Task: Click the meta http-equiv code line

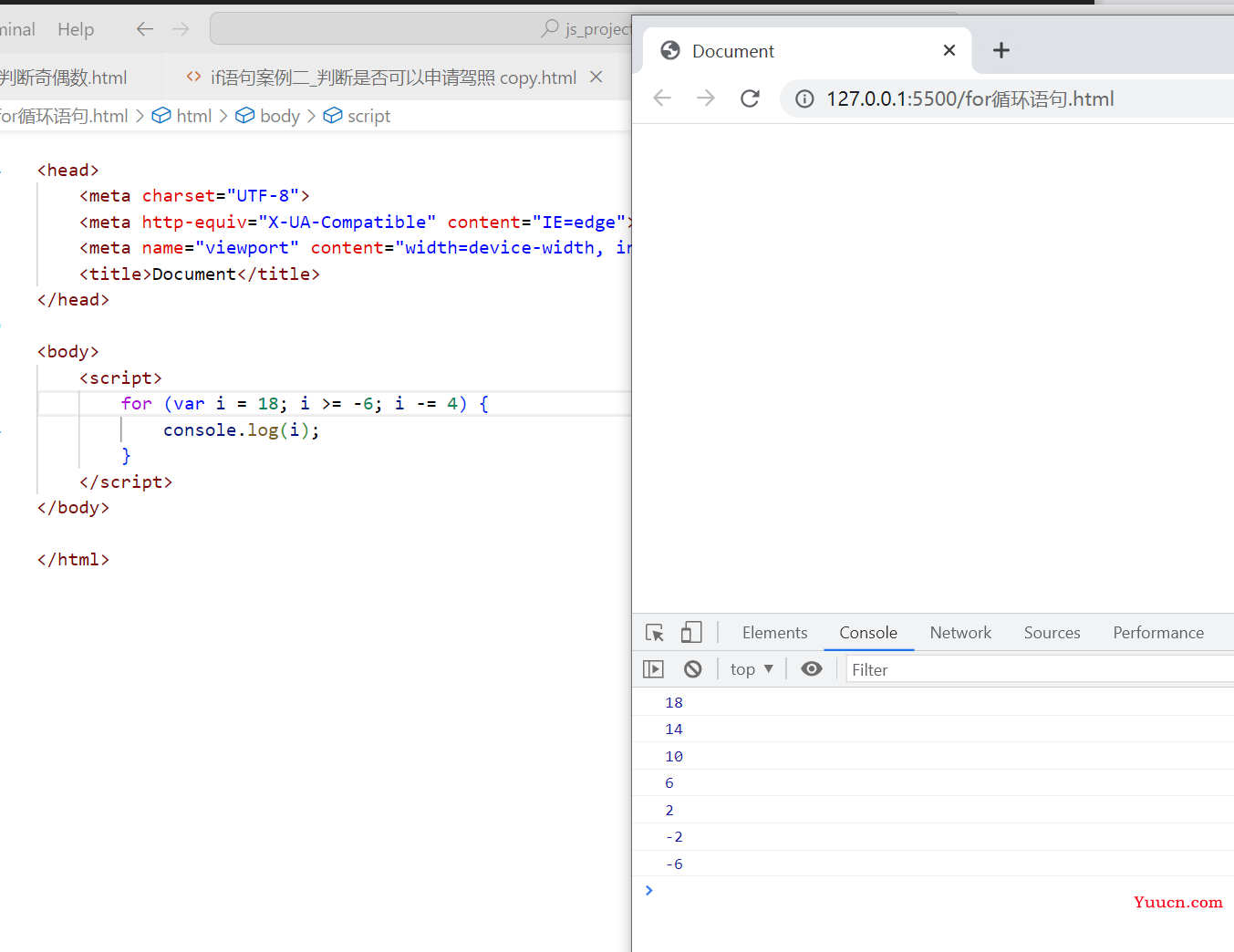Action: [x=356, y=222]
